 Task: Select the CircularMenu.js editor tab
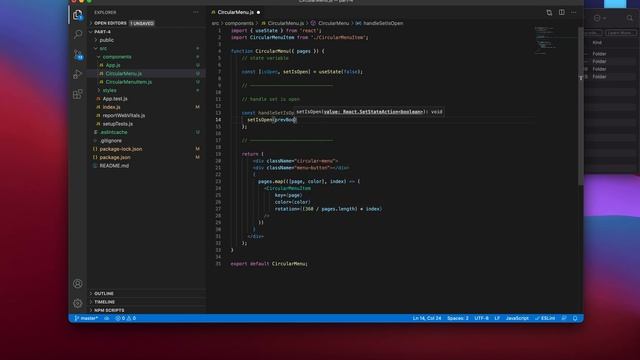click(x=236, y=12)
